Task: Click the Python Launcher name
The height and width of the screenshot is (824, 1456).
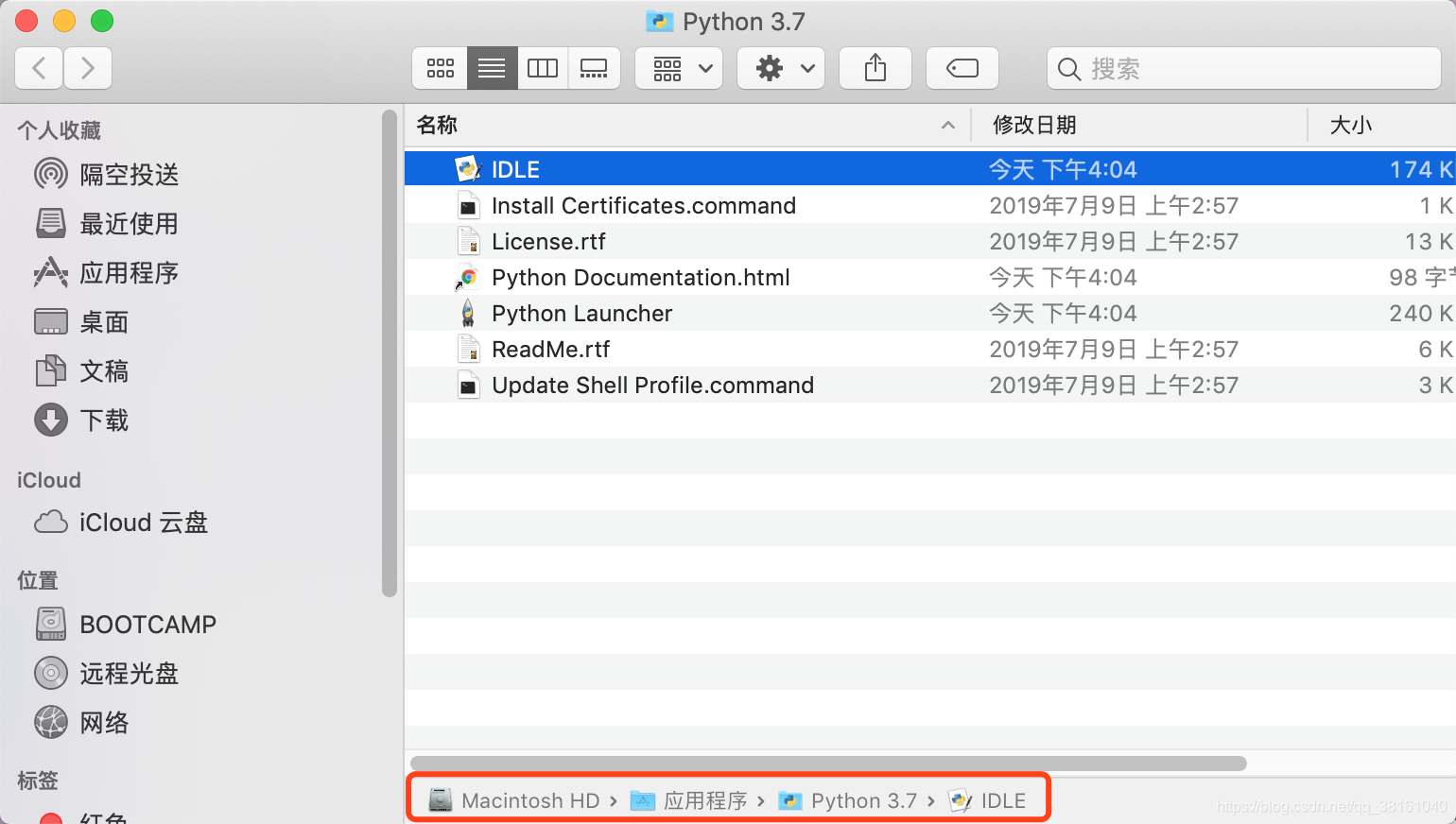Action: pyautogui.click(x=582, y=313)
